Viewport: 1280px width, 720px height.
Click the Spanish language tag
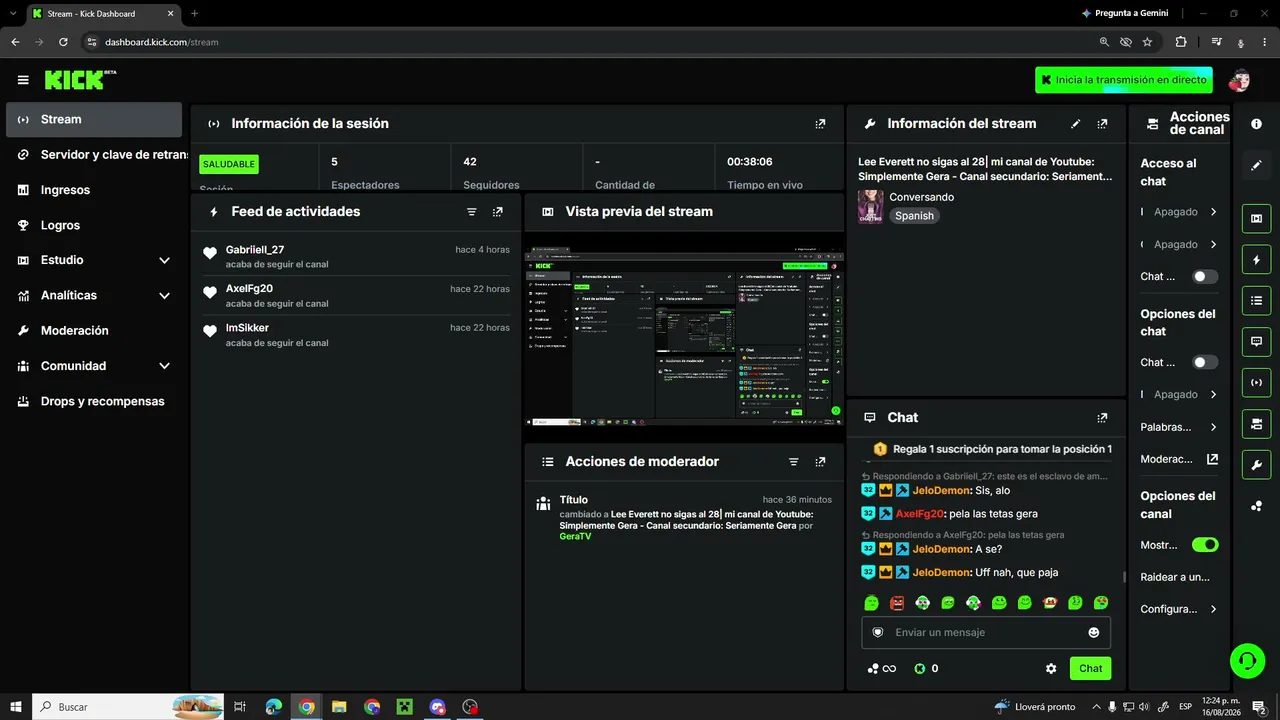(x=914, y=215)
